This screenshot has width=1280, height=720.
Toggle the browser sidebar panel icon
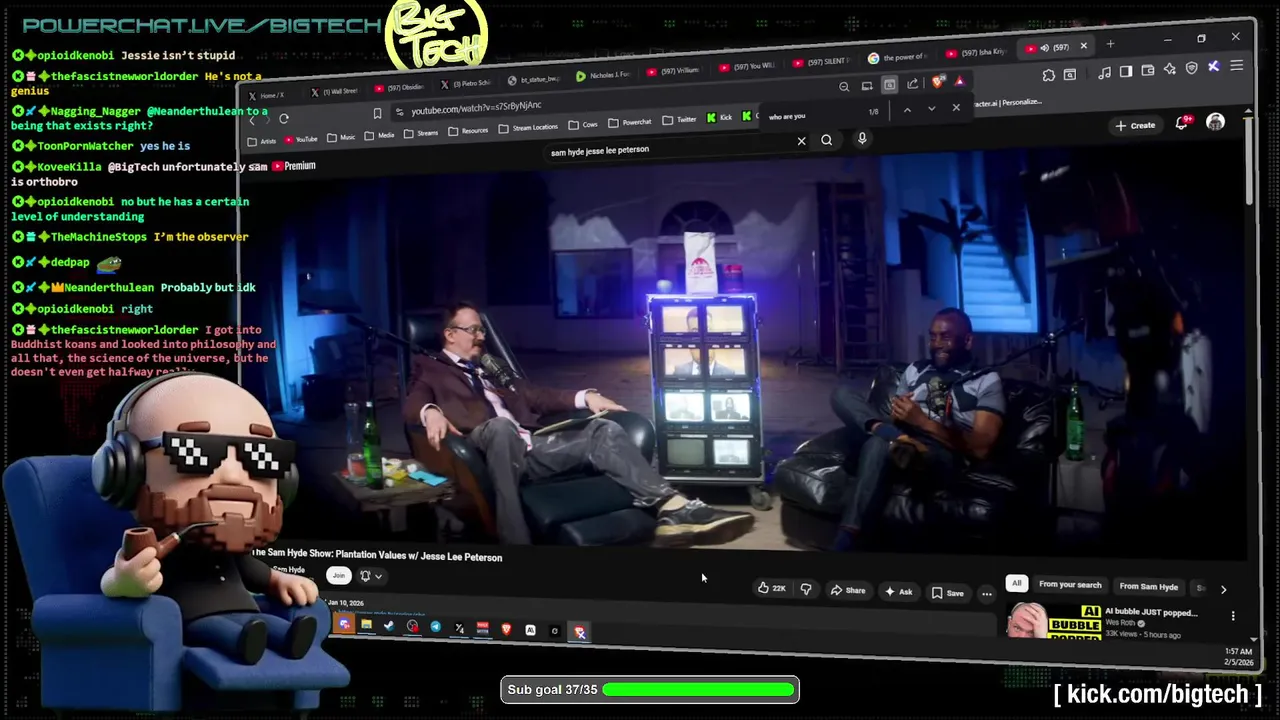click(1126, 71)
